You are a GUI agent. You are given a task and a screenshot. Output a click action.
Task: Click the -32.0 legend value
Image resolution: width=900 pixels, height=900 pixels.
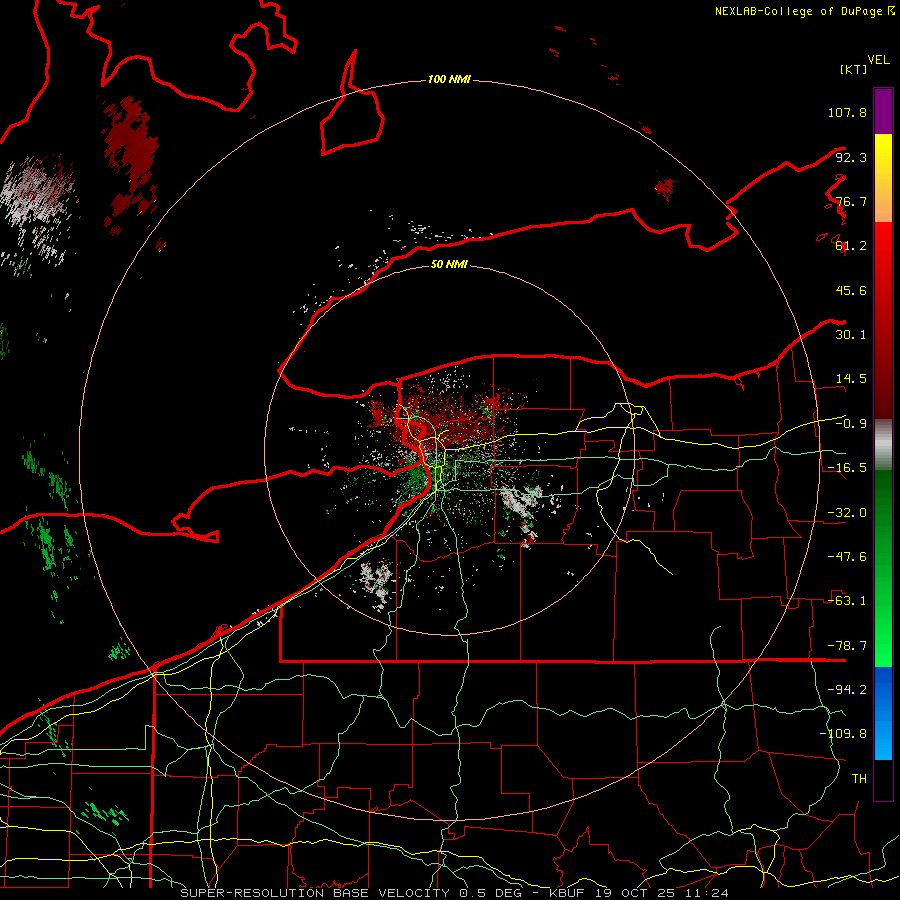pyautogui.click(x=847, y=513)
